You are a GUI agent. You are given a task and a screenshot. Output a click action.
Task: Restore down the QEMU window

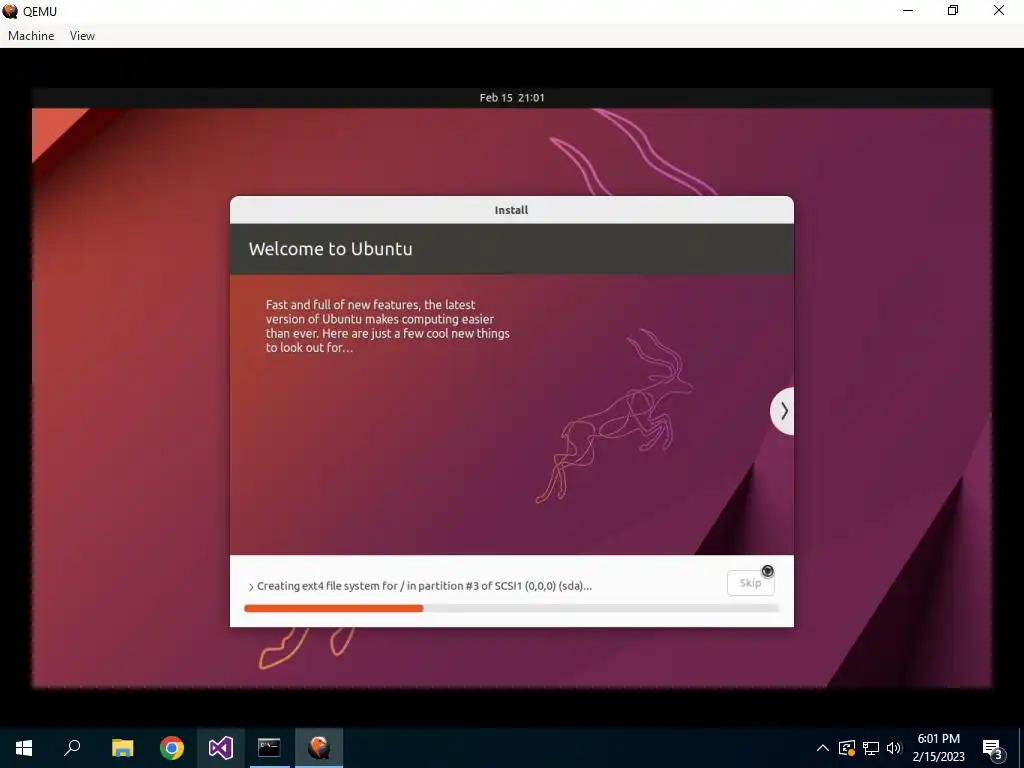(x=953, y=10)
